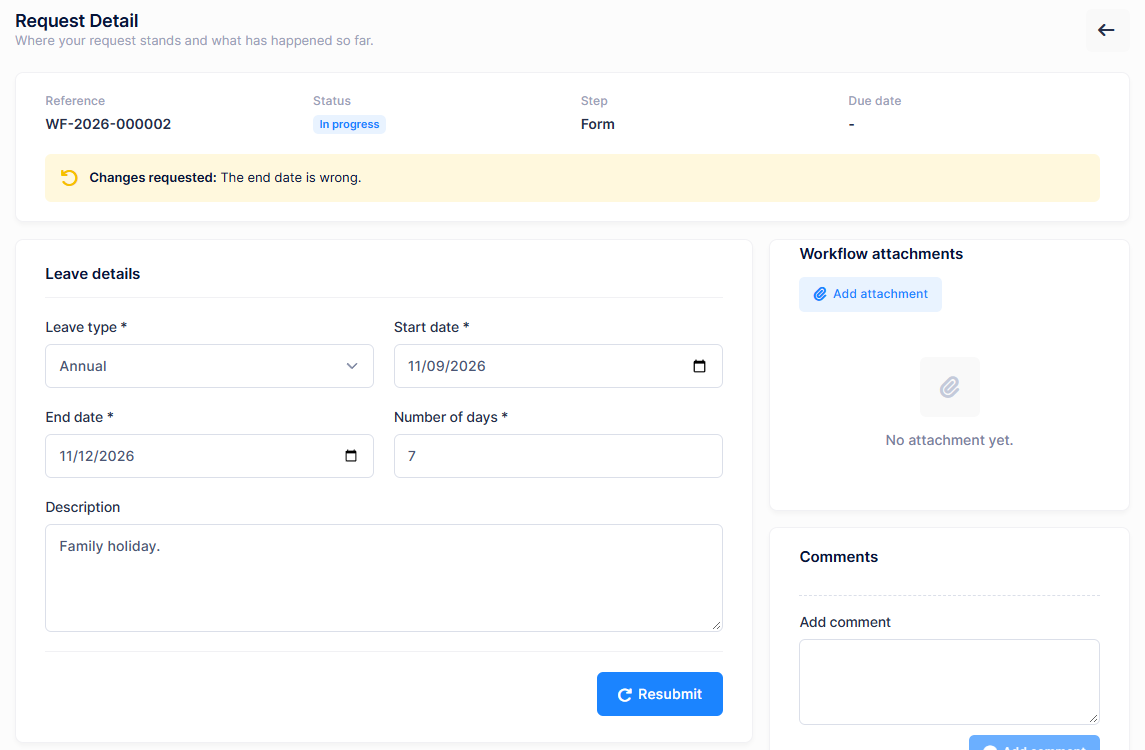This screenshot has width=1145, height=750.
Task: Grab the Description textarea resize handle
Action: tap(716, 625)
